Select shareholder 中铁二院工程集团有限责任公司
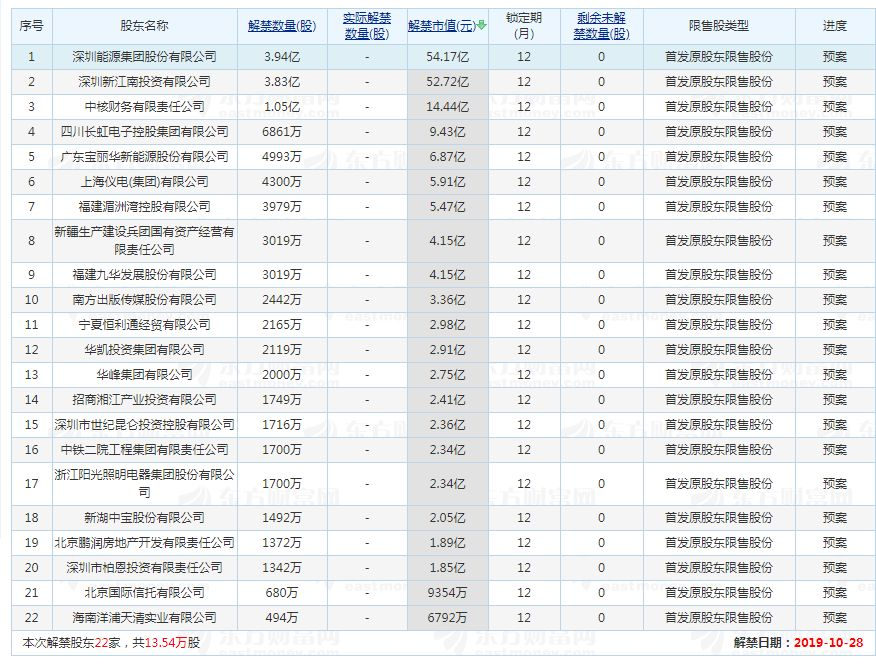The height and width of the screenshot is (670, 876). pyautogui.click(x=144, y=449)
